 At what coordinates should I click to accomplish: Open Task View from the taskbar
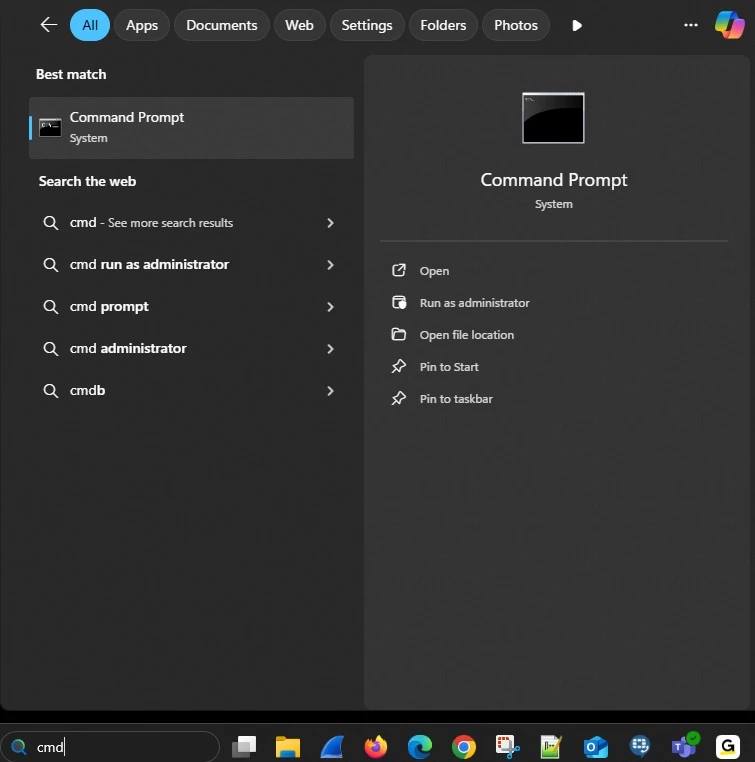[x=244, y=746]
